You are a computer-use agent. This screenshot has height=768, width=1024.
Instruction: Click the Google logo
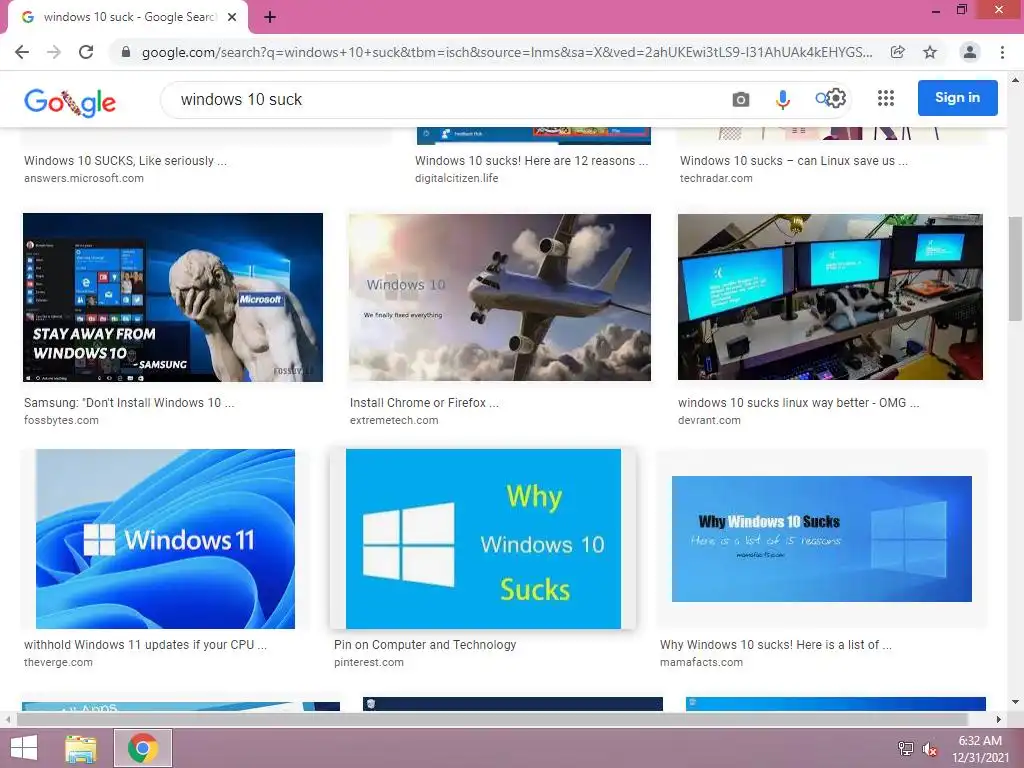(70, 102)
